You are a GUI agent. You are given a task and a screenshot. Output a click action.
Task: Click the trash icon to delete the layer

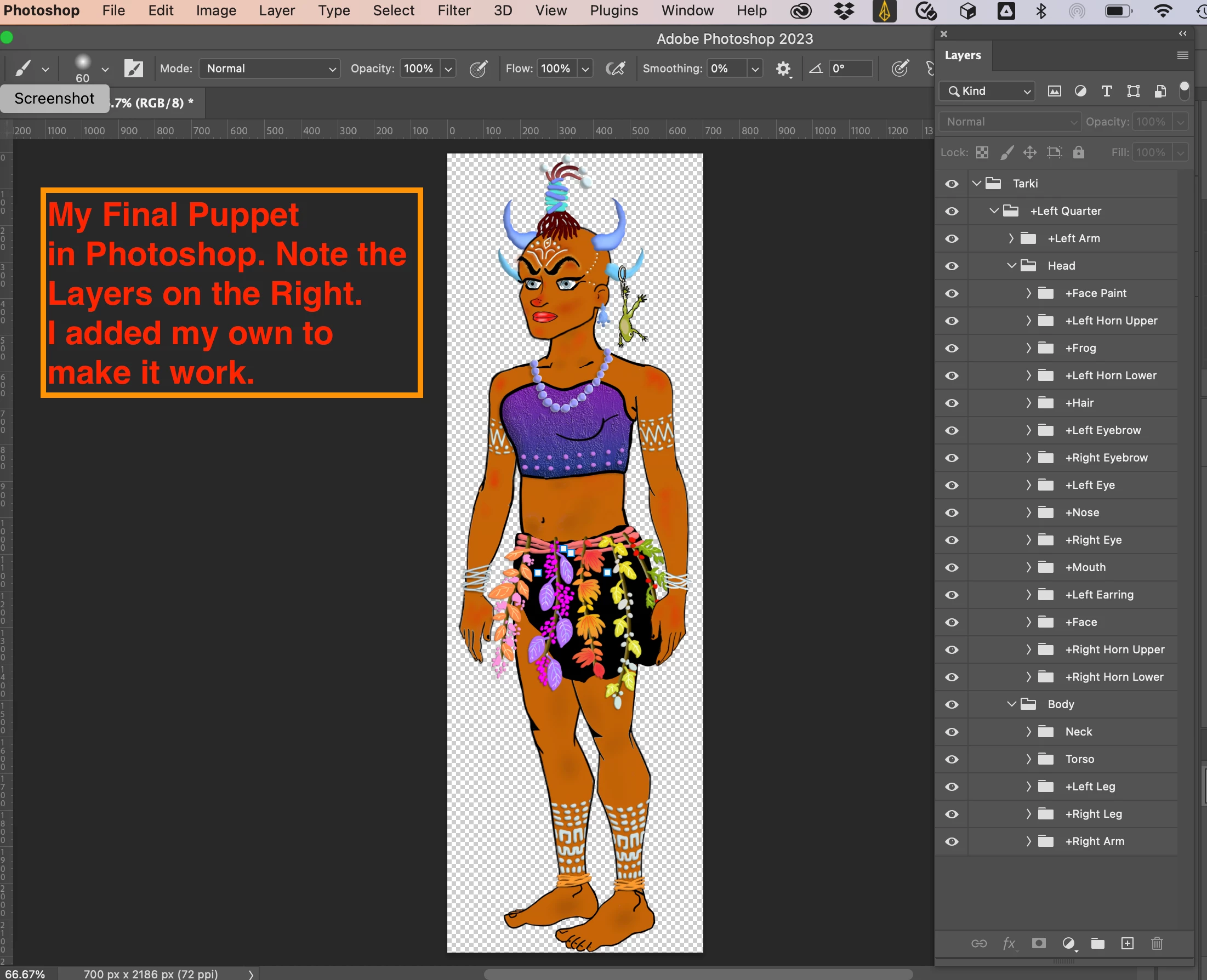1157,943
